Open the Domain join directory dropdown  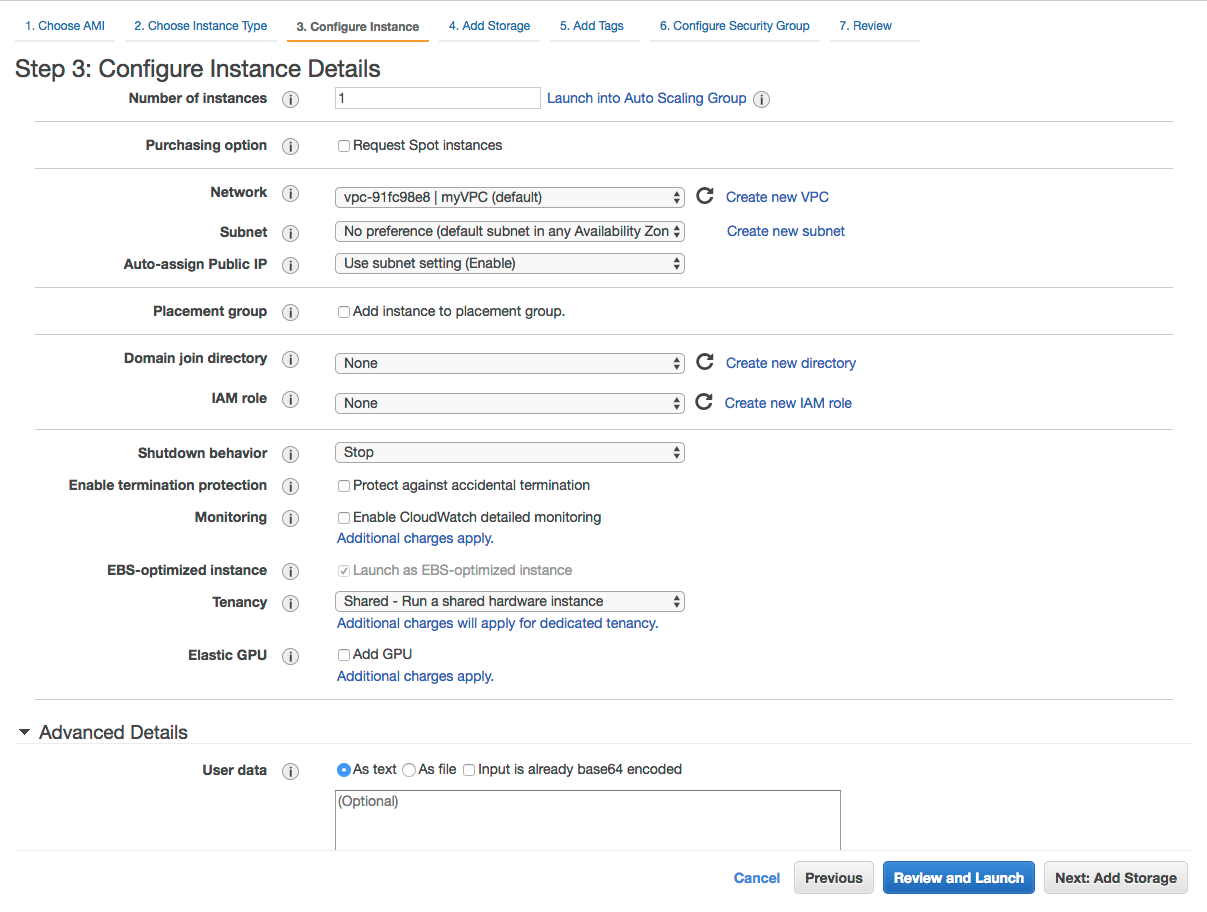coord(510,363)
